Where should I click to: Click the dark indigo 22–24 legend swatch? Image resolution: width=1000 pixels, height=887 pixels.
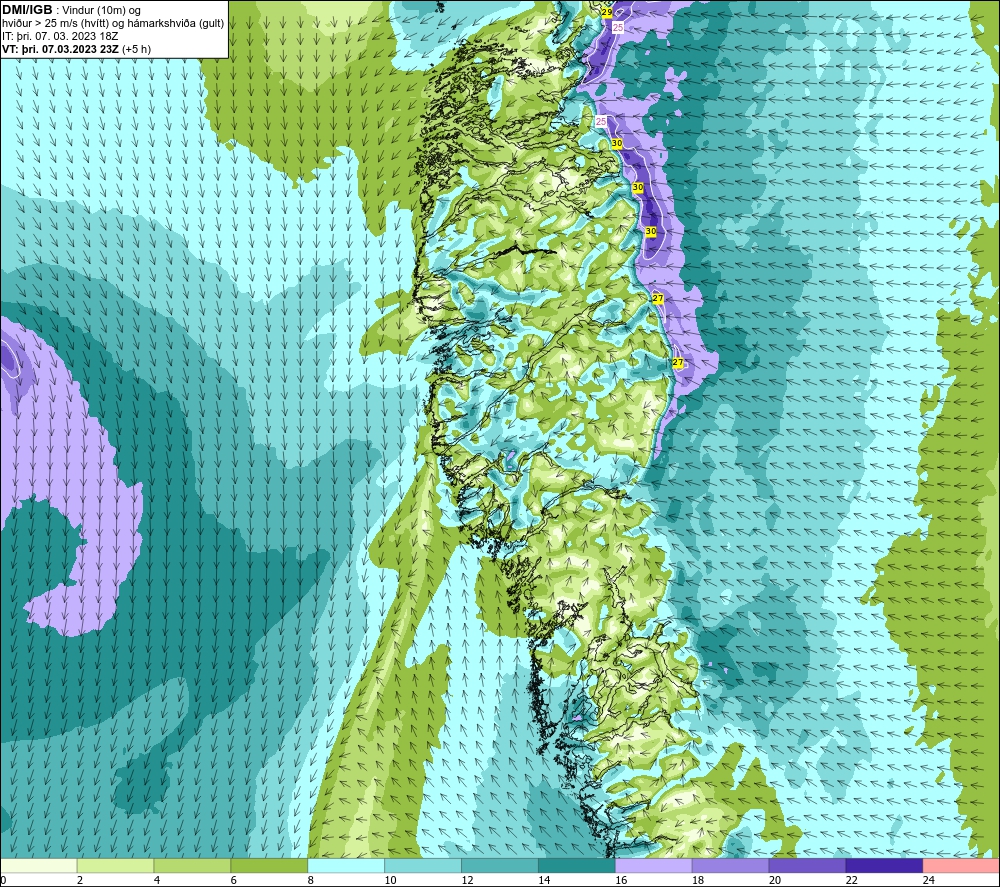[x=884, y=866]
